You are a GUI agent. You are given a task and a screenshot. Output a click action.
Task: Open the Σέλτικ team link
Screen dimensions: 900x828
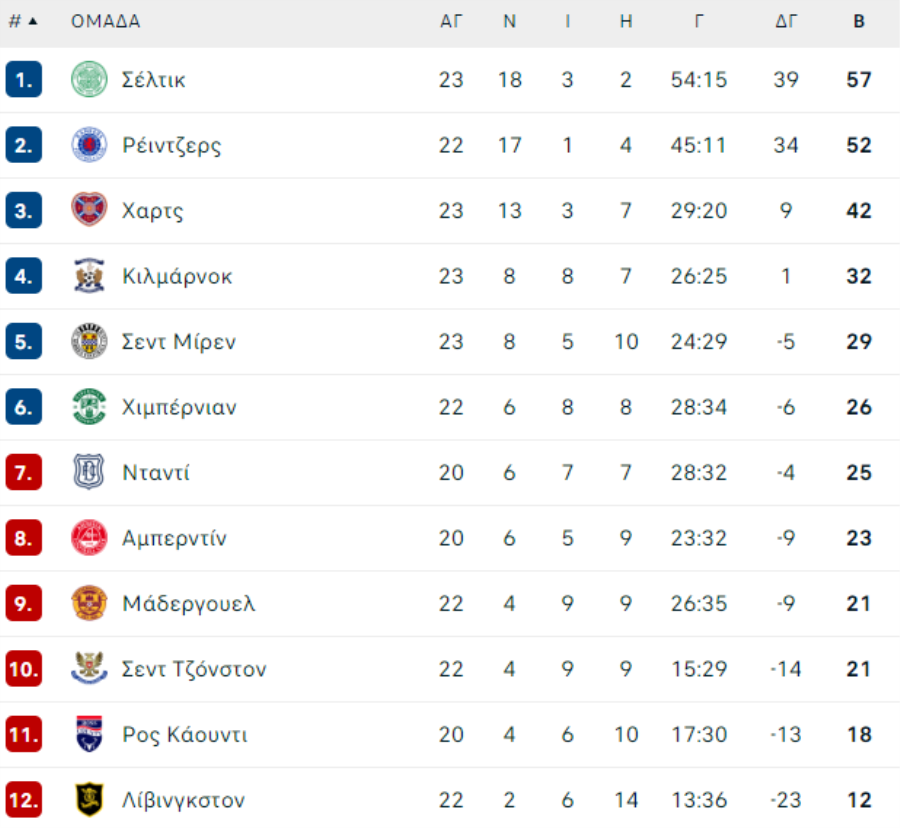pos(153,80)
